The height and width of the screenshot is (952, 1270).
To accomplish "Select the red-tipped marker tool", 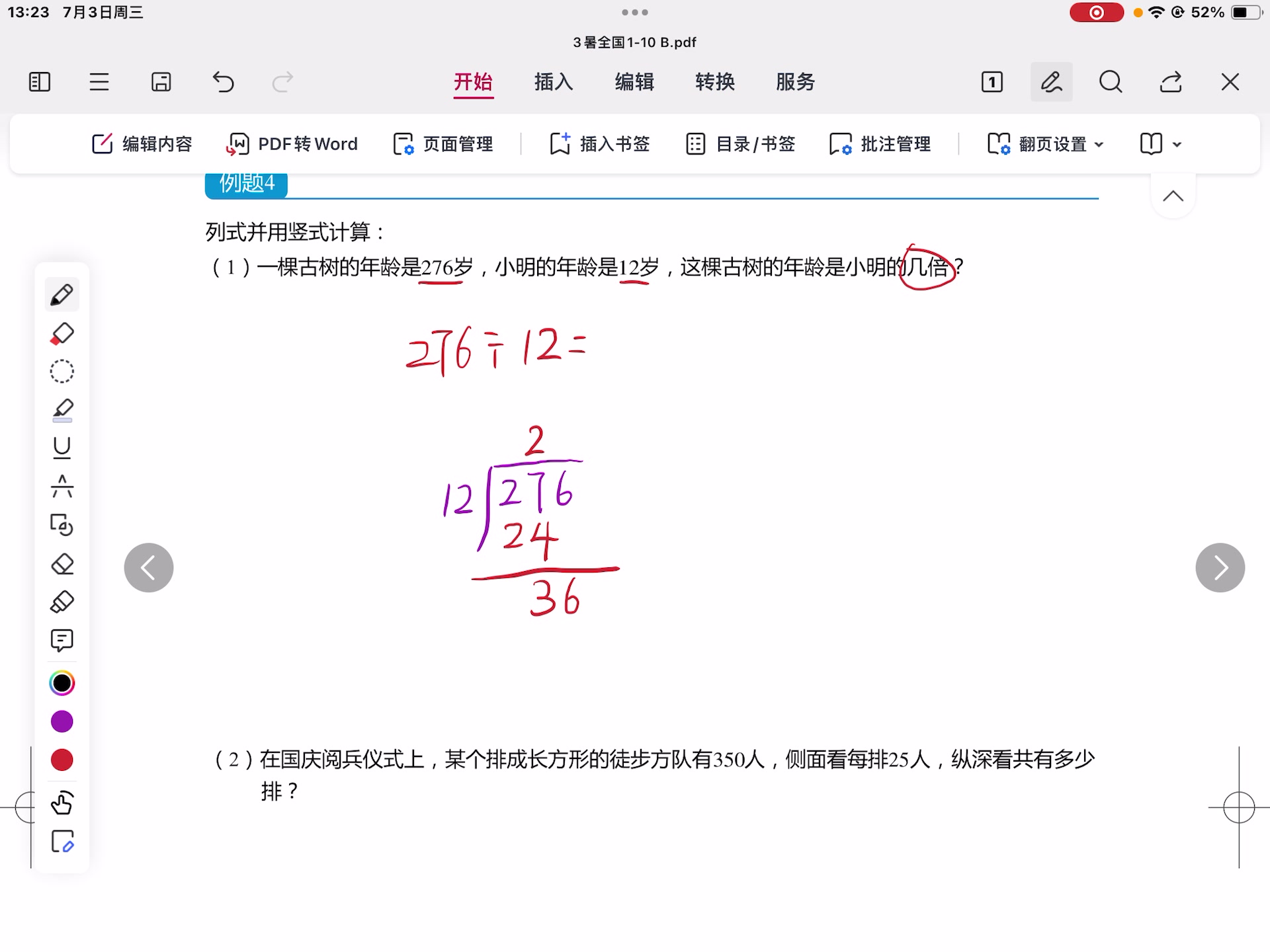I will tap(62, 333).
